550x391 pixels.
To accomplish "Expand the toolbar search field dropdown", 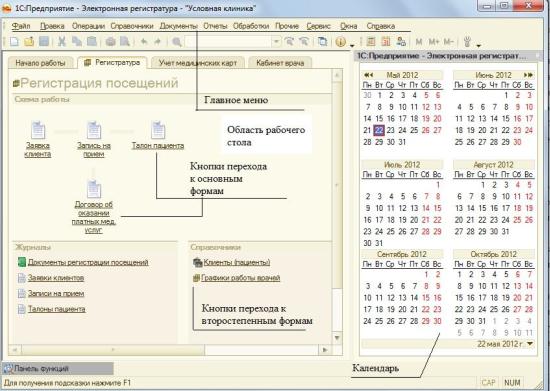I will (276, 42).
